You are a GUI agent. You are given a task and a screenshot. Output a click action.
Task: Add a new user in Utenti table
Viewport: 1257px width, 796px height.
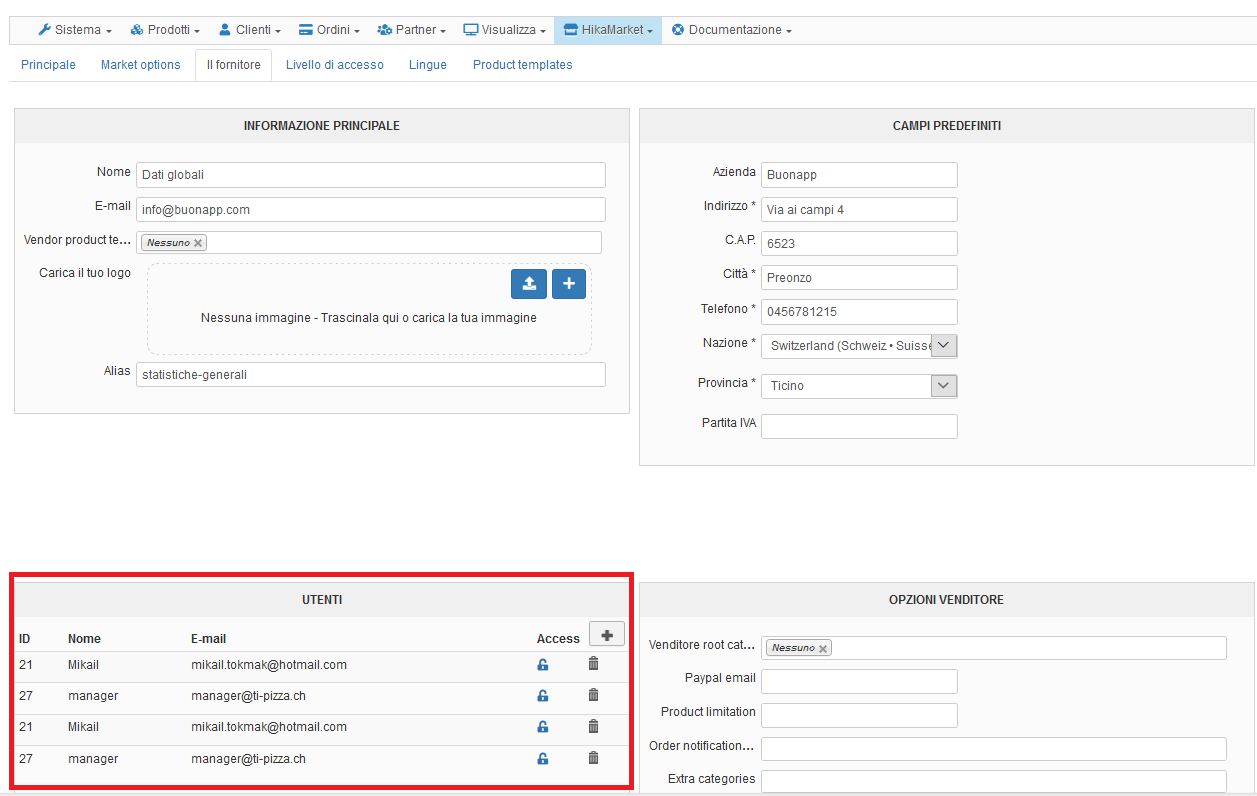(x=607, y=634)
